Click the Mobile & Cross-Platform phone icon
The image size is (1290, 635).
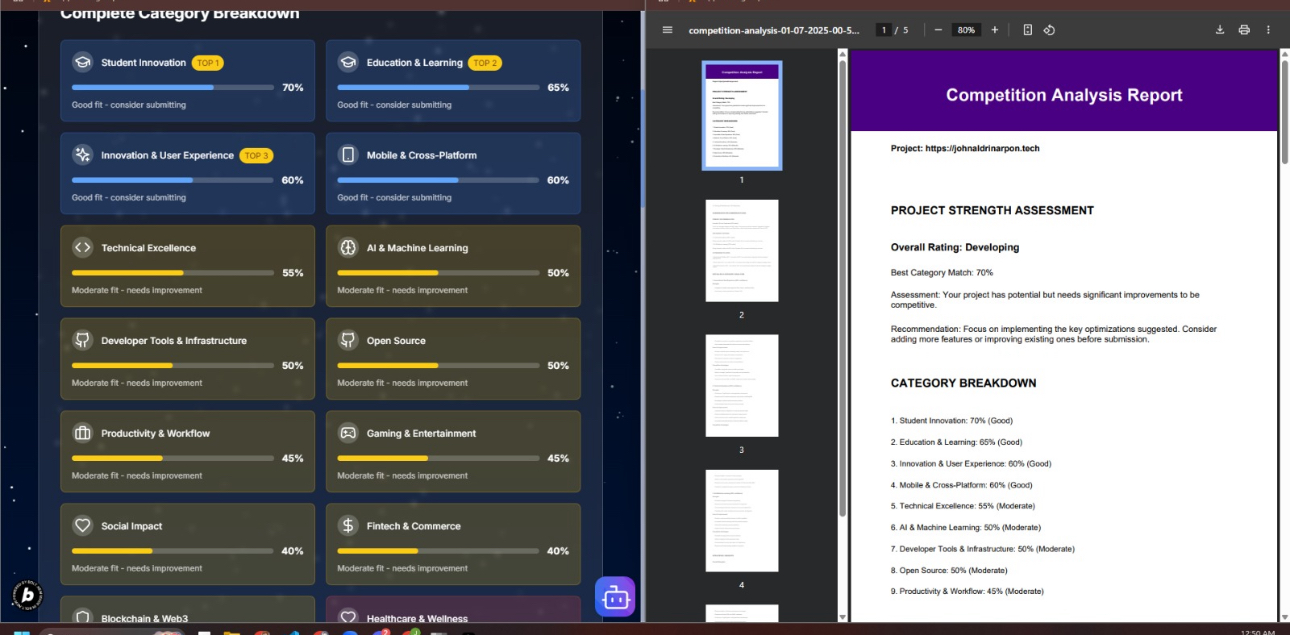[x=348, y=155]
